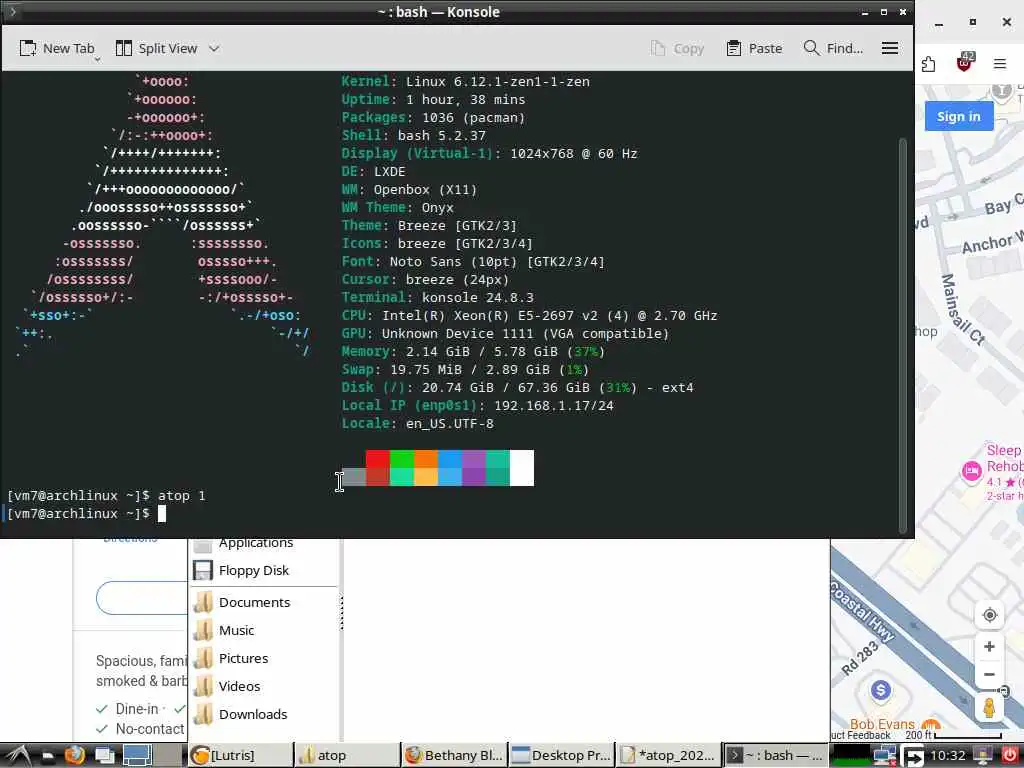1024x768 pixels.
Task: Click the Konsole title bar arrow icon
Action: [x=12, y=12]
